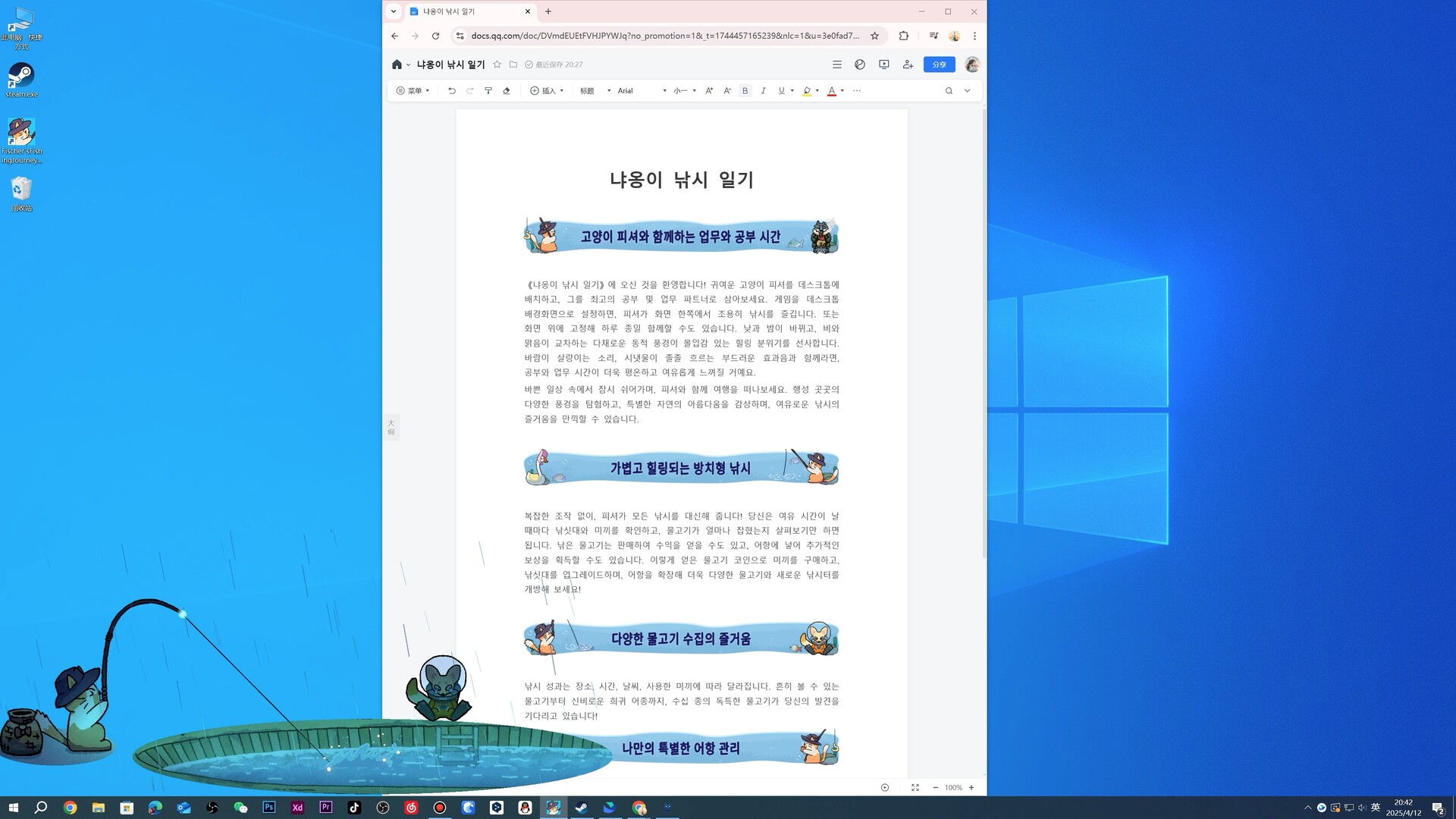Image resolution: width=1456 pixels, height=819 pixels.
Task: Open the circular icon left of fullscreen
Action: point(885,788)
